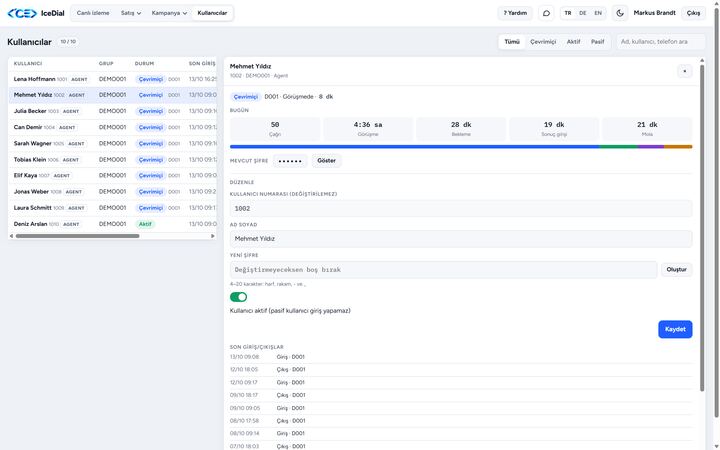
Task: Click the 4:36 sa Görüşme stat card
Action: pyautogui.click(x=368, y=129)
